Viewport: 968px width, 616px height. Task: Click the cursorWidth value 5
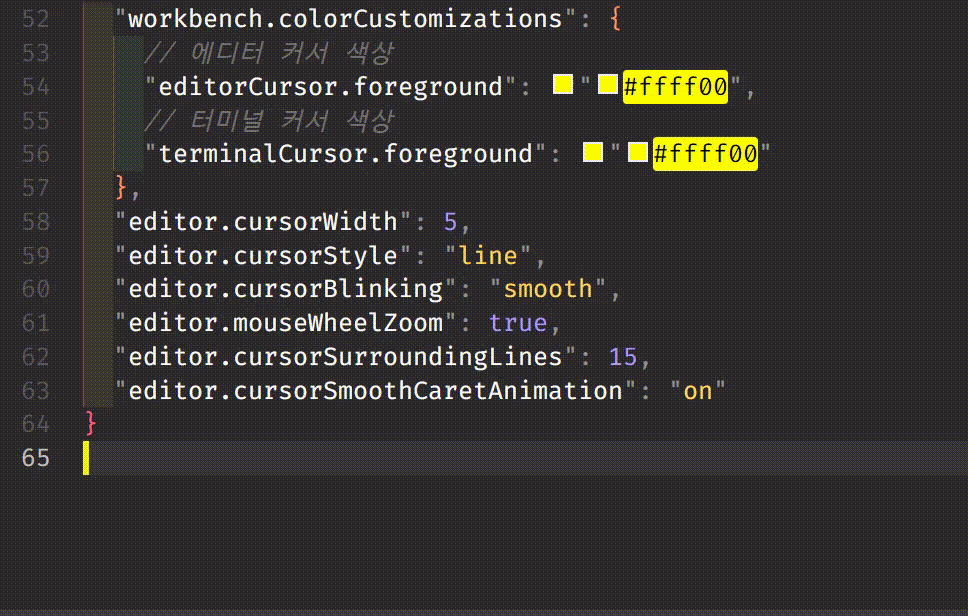(x=450, y=222)
